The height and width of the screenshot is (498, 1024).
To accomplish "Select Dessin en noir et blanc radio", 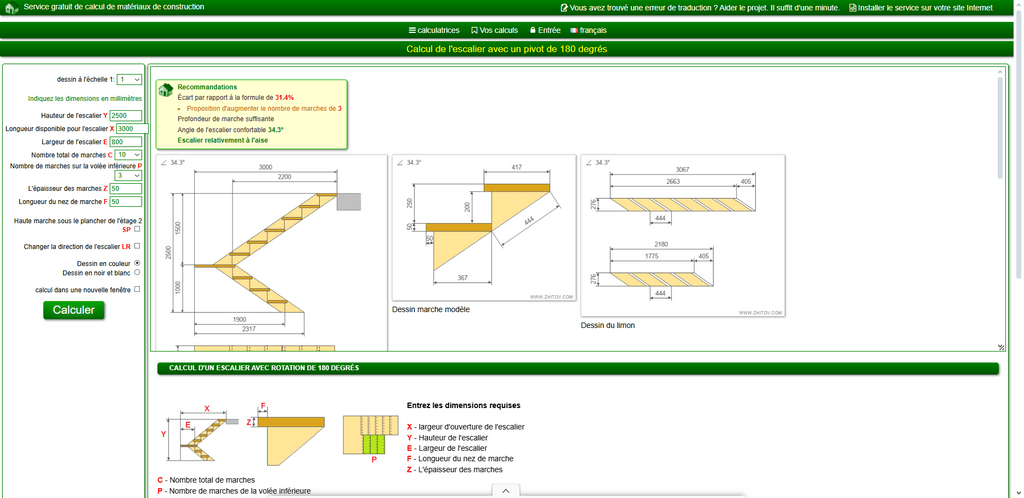I will [137, 272].
